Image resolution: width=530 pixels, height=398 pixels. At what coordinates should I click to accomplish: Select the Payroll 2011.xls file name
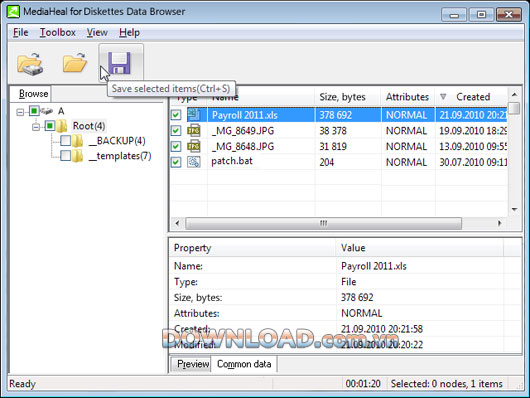(x=244, y=115)
